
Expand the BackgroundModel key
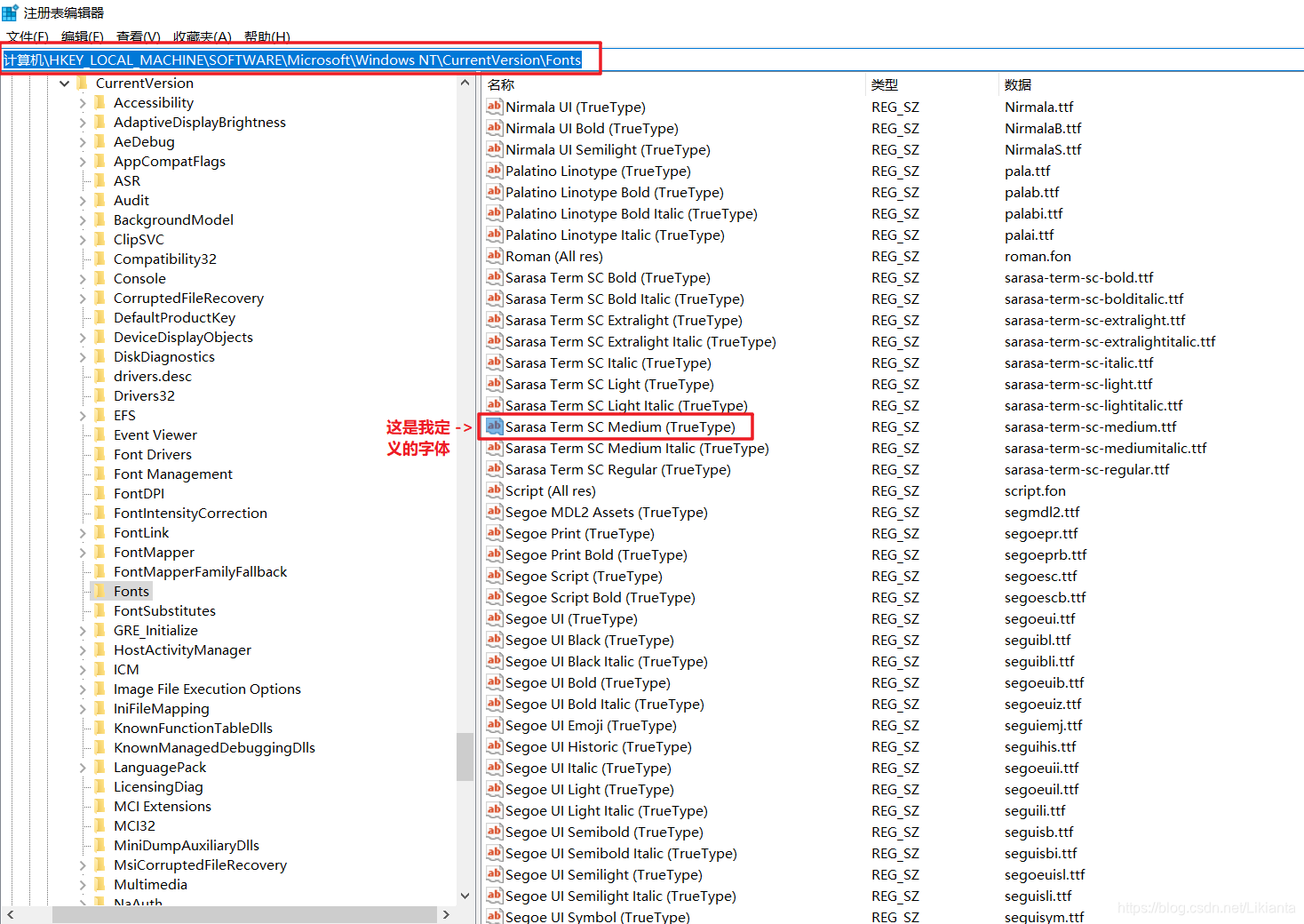click(x=83, y=220)
